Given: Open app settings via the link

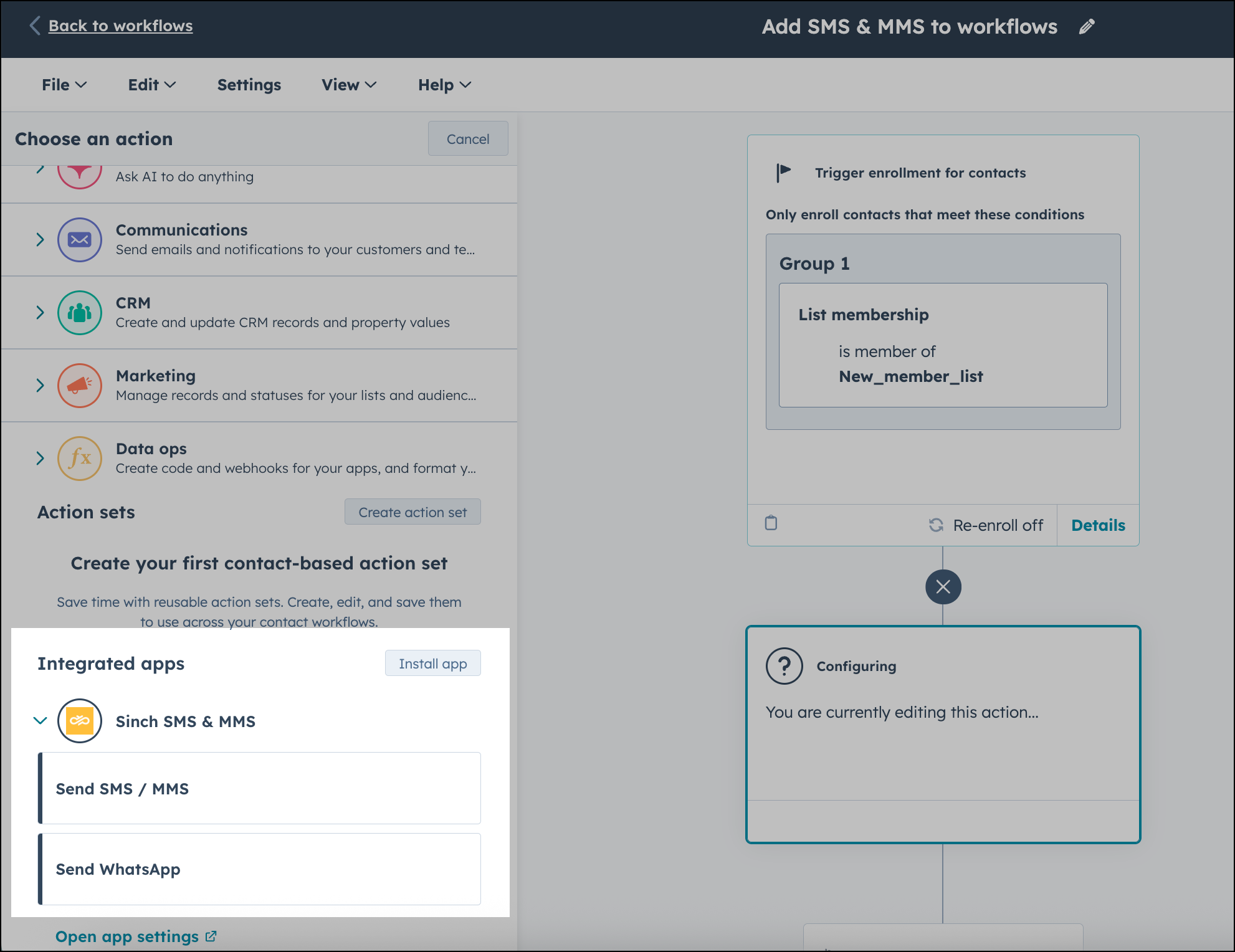Looking at the screenshot, I should point(128,936).
